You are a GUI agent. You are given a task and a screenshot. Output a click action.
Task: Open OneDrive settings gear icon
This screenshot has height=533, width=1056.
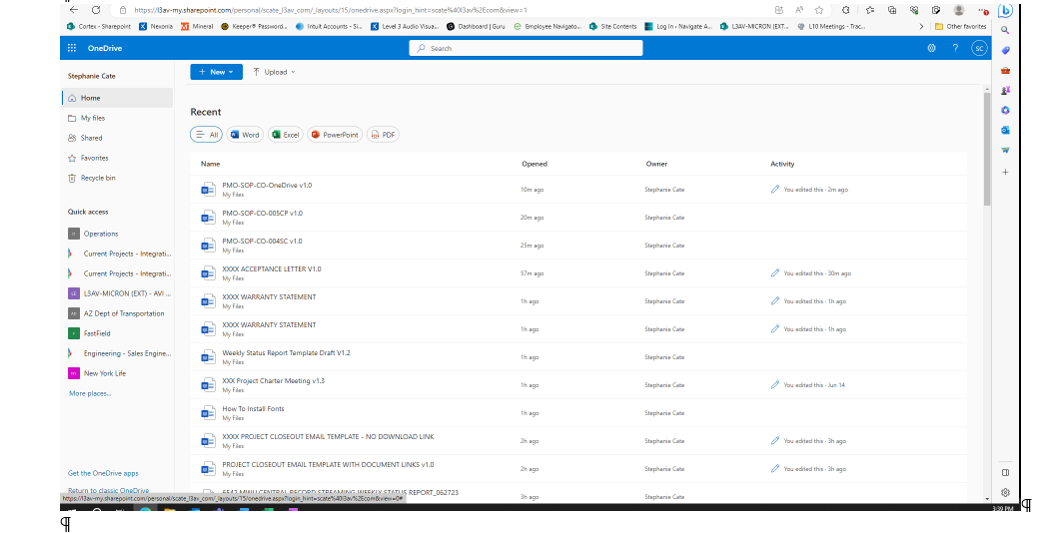tap(931, 49)
